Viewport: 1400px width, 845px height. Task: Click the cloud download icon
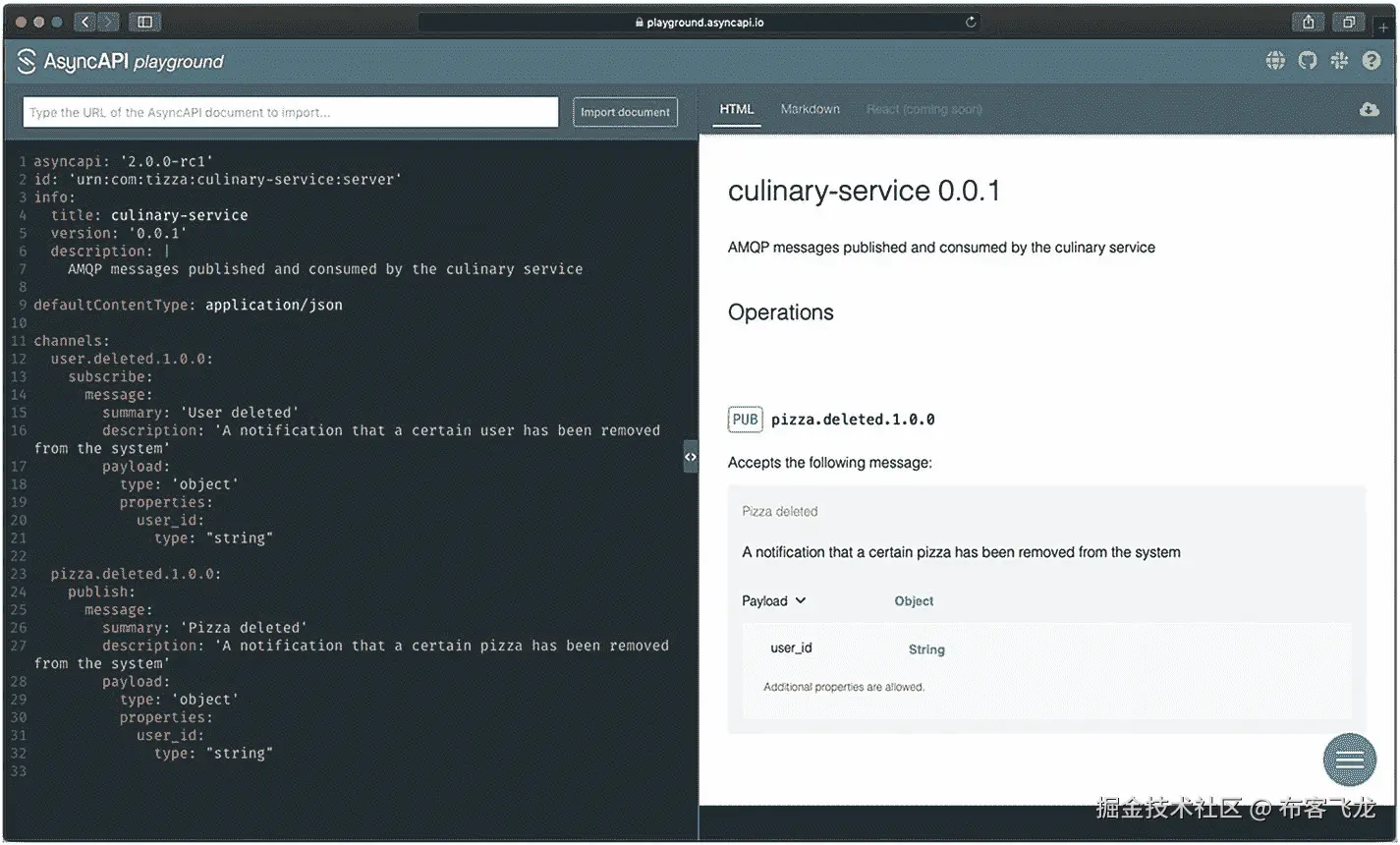point(1369,110)
